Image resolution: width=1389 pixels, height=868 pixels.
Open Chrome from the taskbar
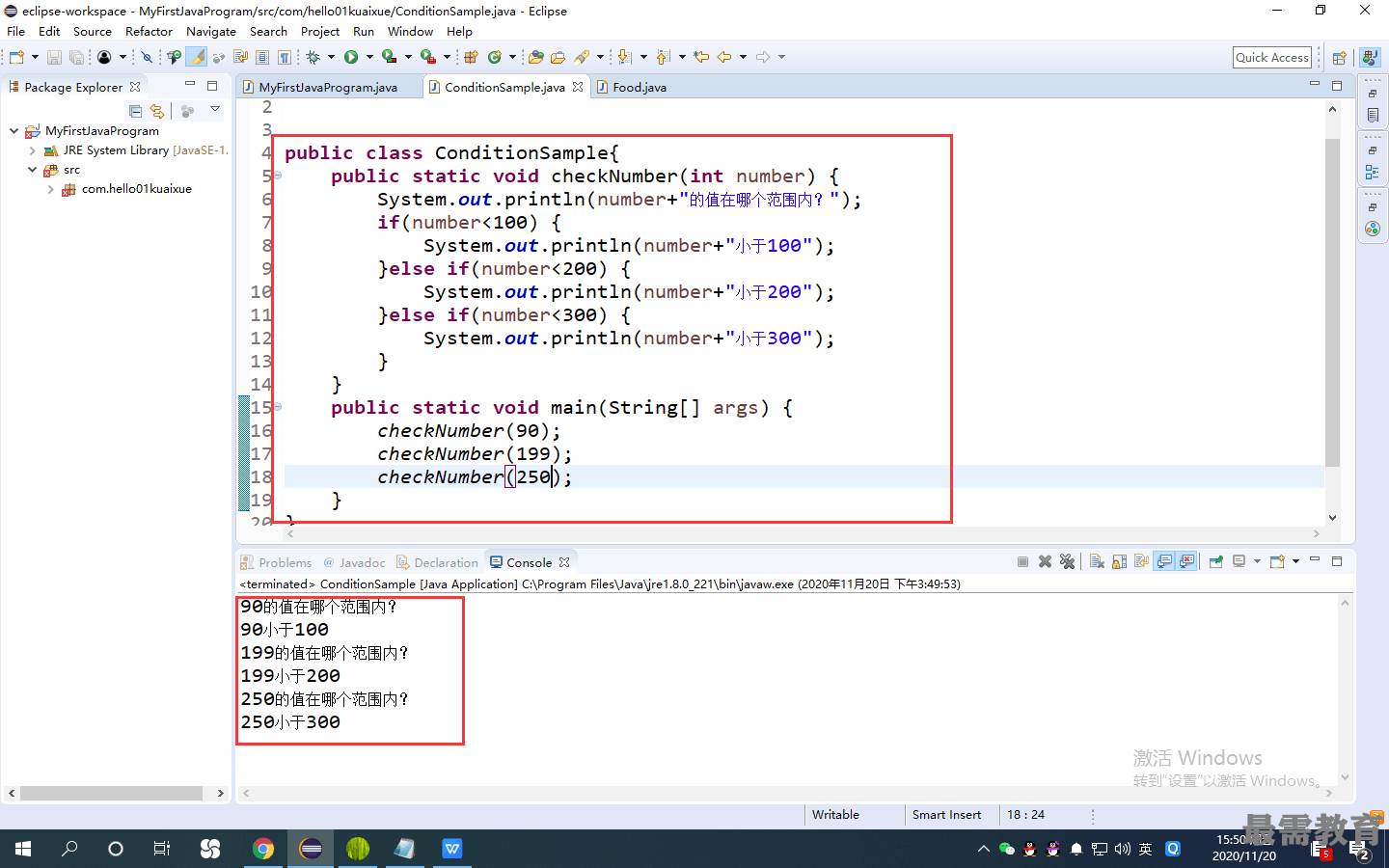pos(262,849)
